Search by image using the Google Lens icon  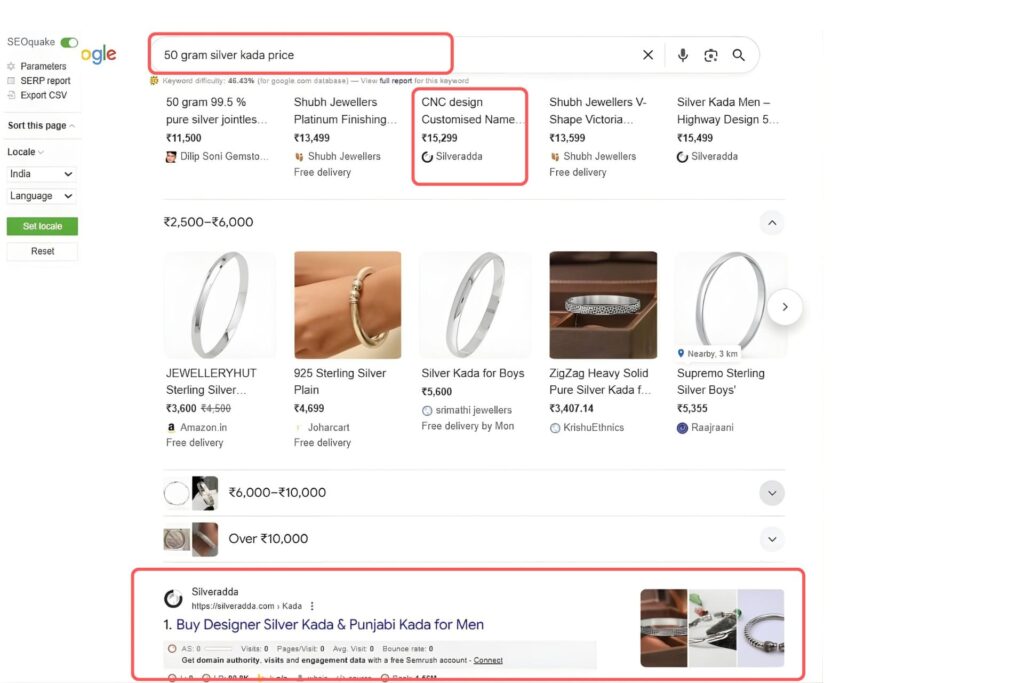tap(710, 55)
